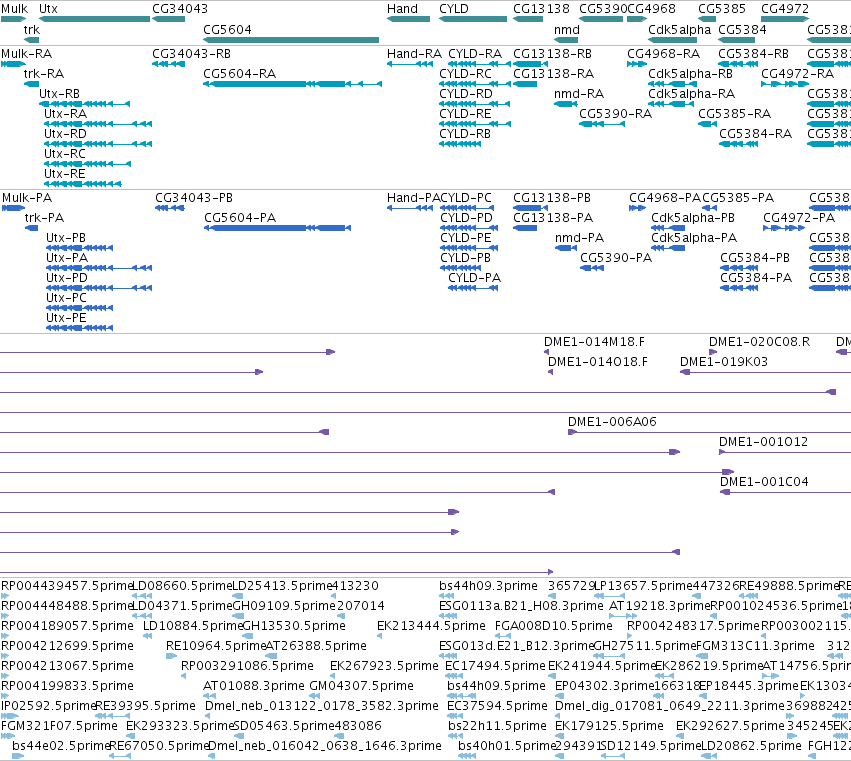The image size is (851, 761).
Task: Click the Hand-PA protein feature
Action: 410,208
